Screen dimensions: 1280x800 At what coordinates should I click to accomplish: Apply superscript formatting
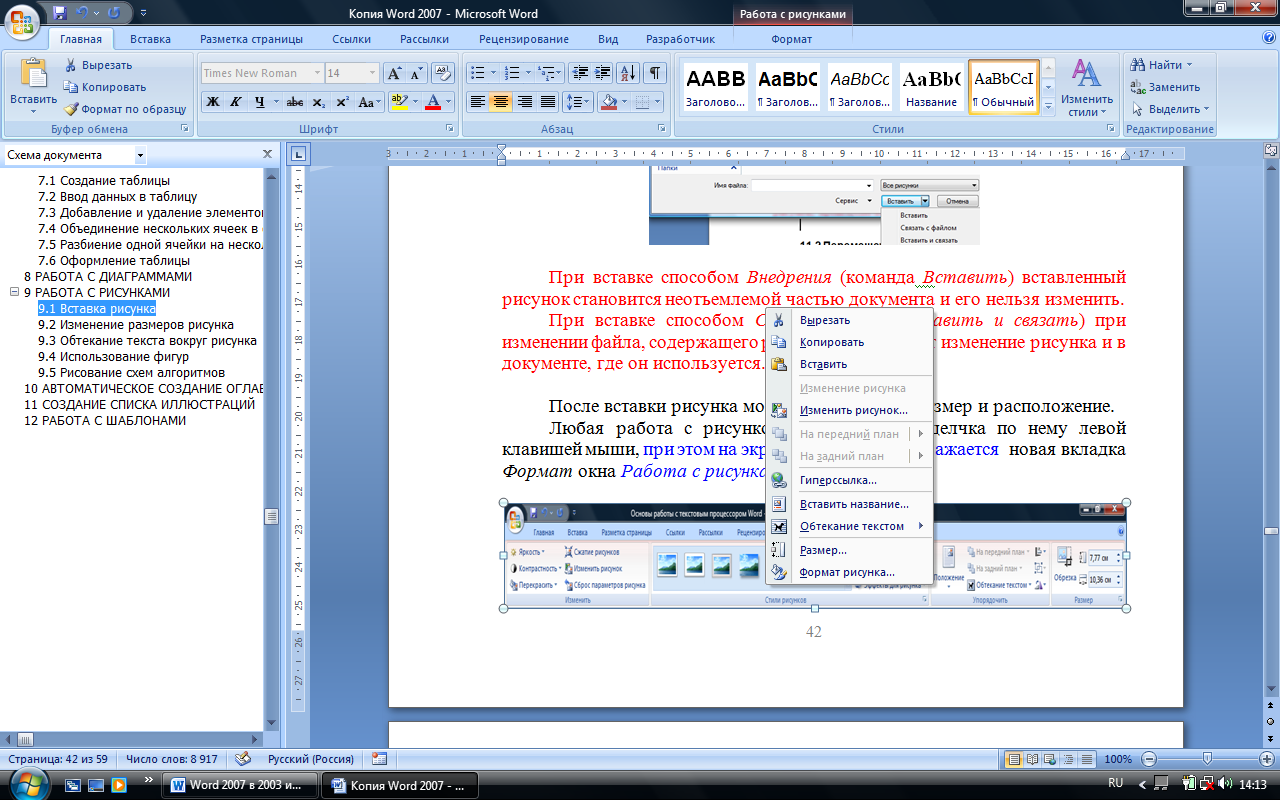(x=343, y=102)
